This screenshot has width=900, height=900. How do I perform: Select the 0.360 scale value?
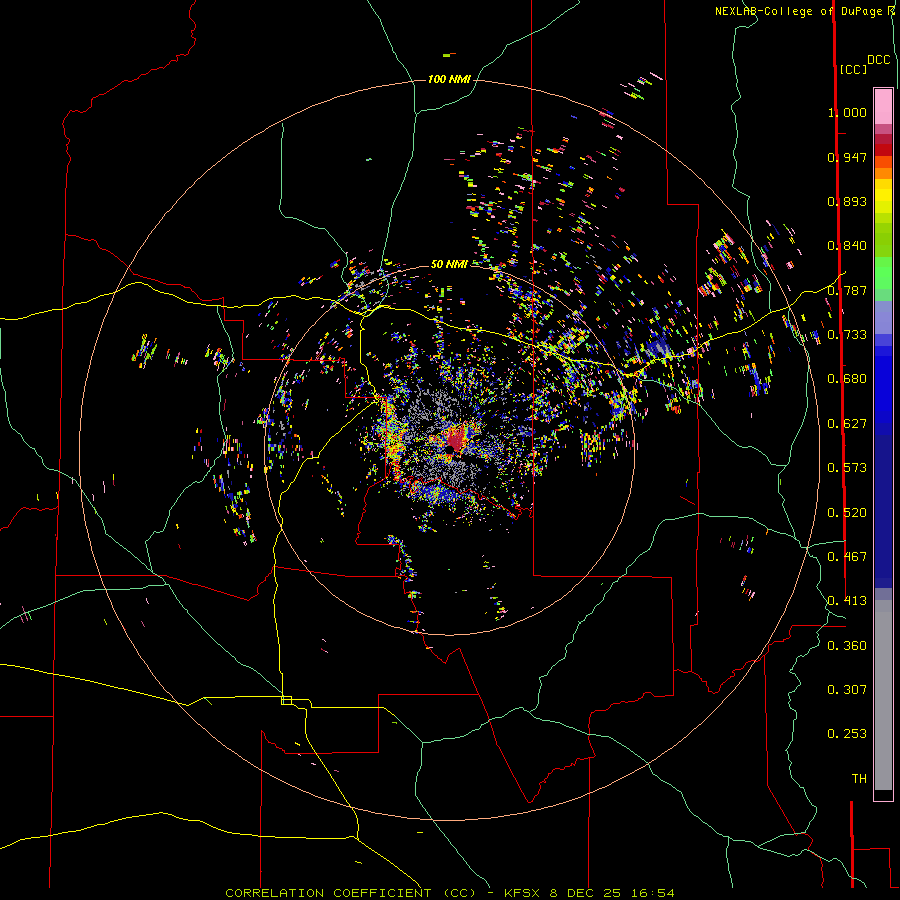pos(847,646)
